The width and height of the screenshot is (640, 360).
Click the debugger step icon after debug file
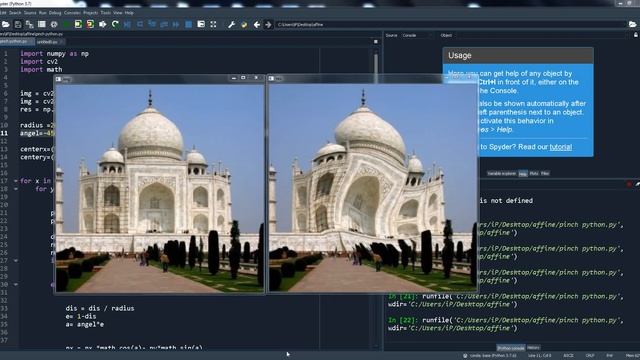pos(140,24)
